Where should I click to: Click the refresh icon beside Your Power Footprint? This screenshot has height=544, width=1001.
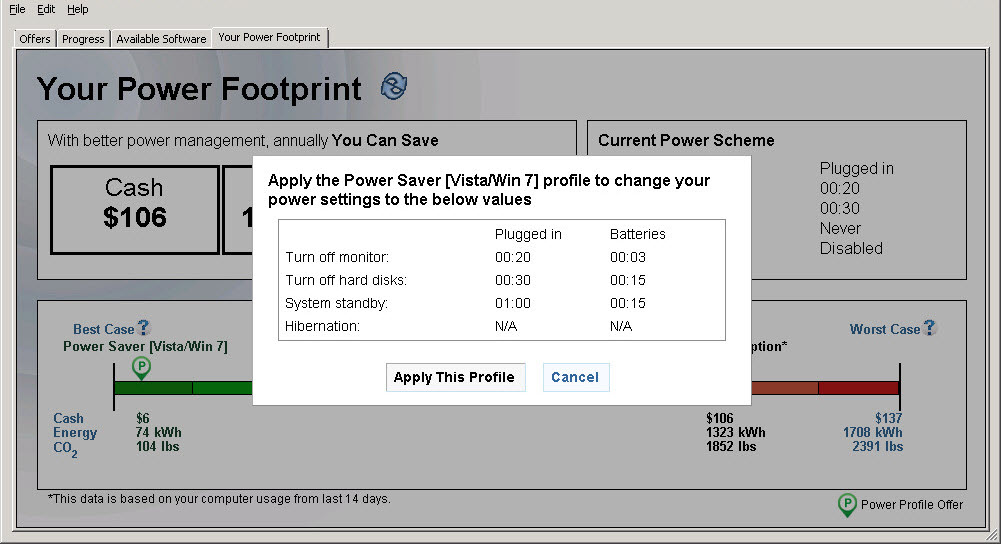click(393, 87)
